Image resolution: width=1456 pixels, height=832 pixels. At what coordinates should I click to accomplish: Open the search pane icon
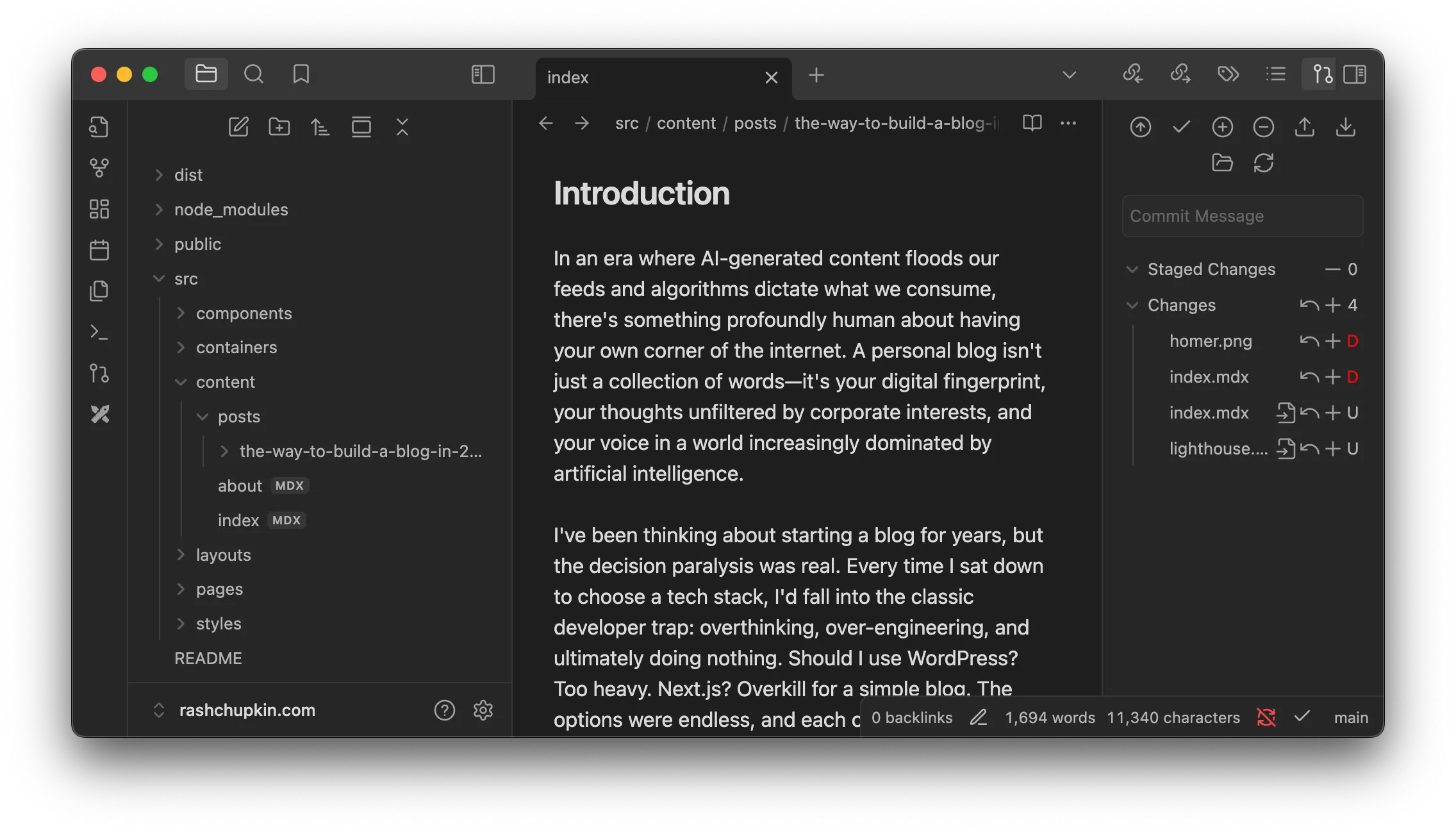point(254,74)
